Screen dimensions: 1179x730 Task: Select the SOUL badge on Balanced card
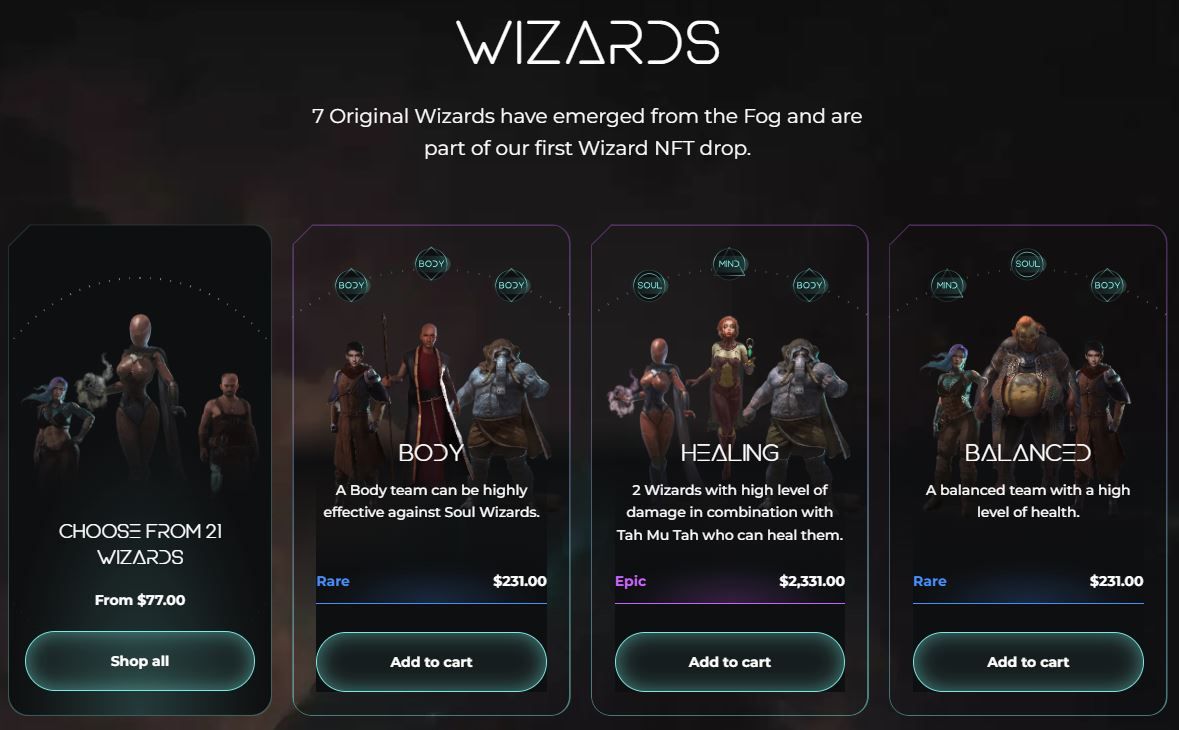point(1028,264)
